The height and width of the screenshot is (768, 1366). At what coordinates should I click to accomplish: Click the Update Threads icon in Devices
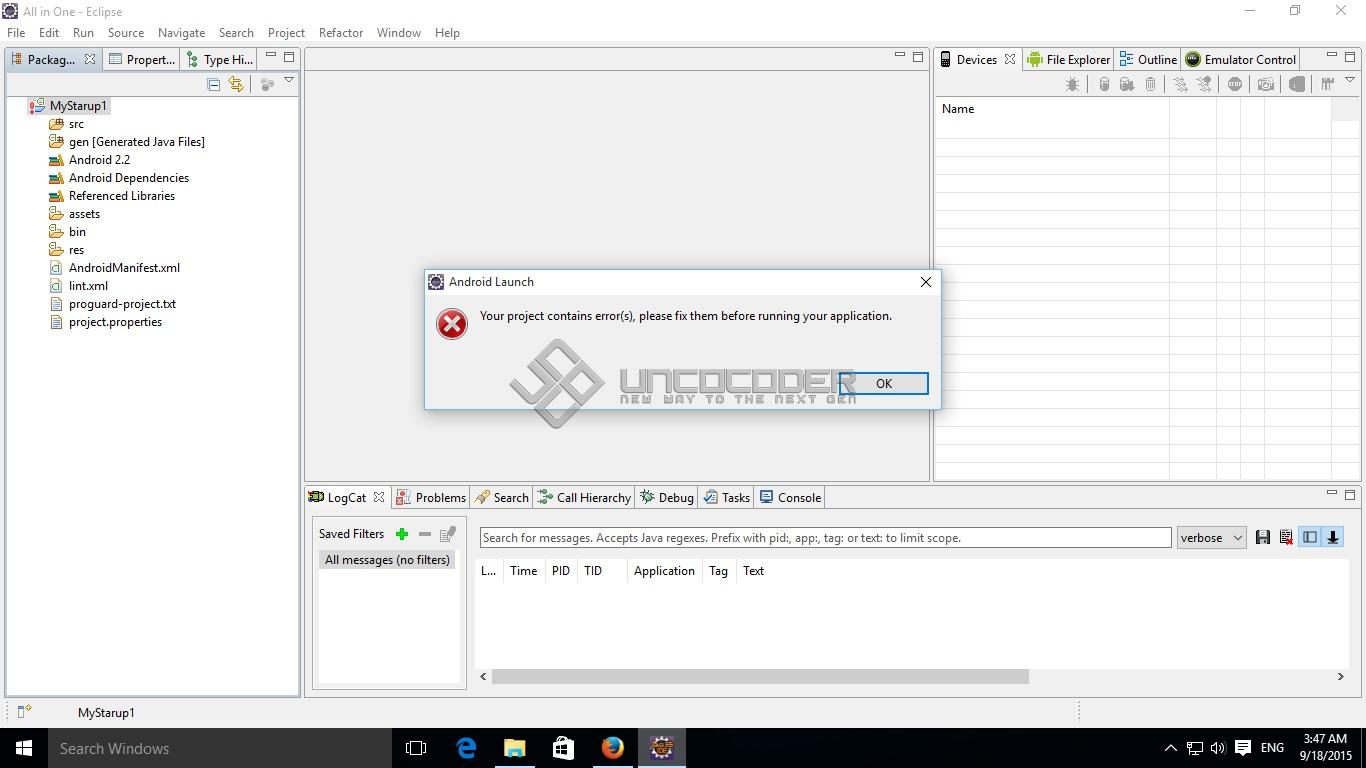(1181, 85)
